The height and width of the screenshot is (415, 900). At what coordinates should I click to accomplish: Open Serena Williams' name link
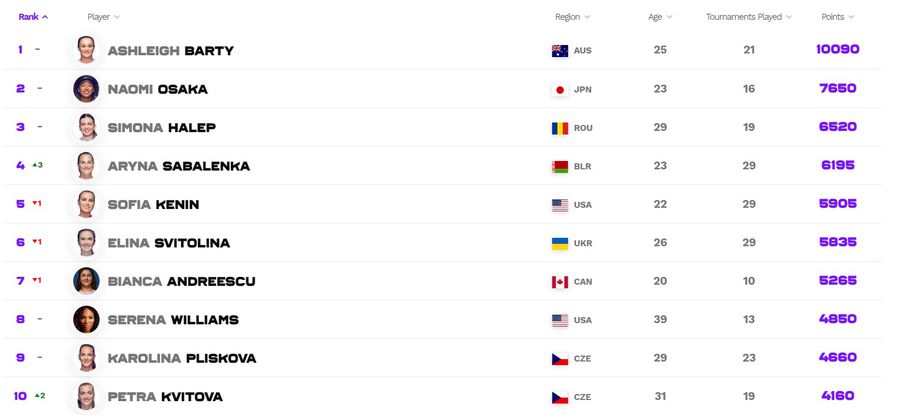173,320
